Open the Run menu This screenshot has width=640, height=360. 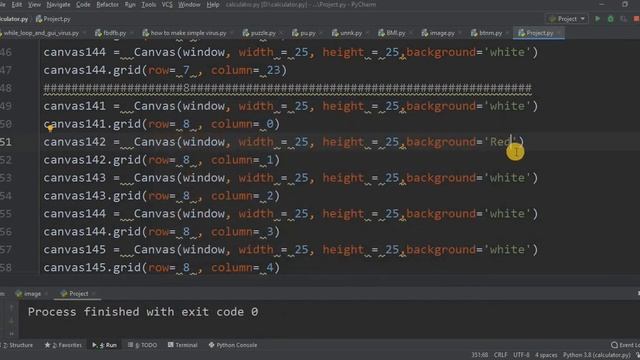point(130,4)
